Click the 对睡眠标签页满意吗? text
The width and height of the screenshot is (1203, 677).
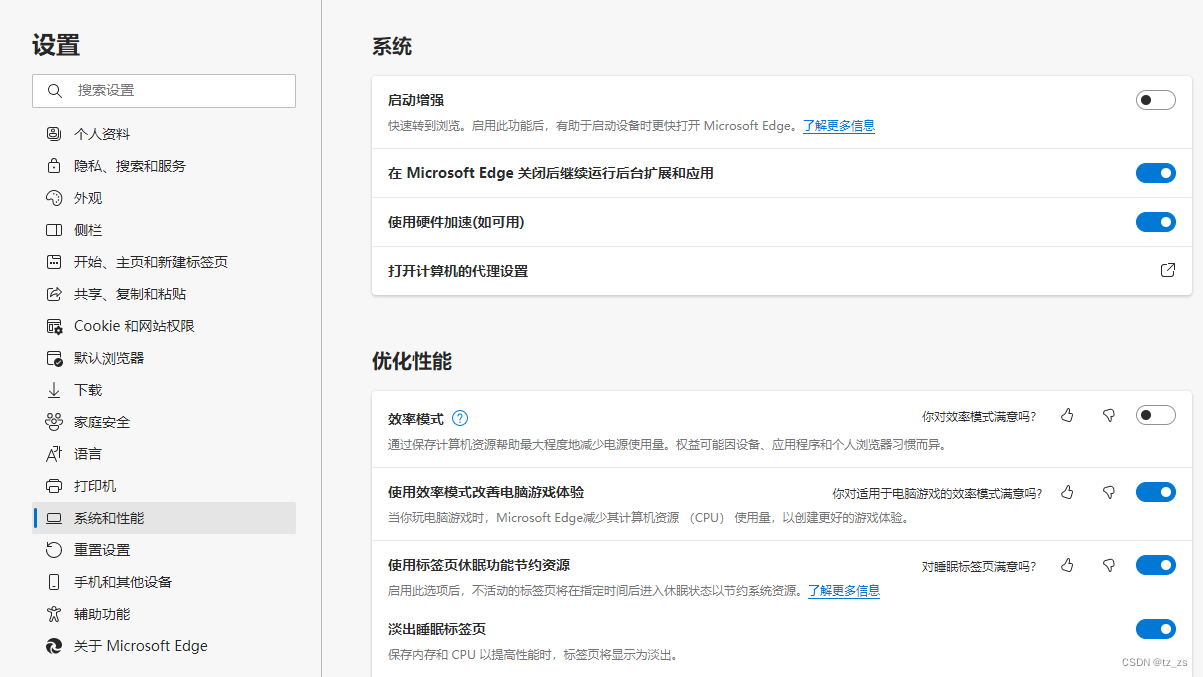click(x=979, y=566)
